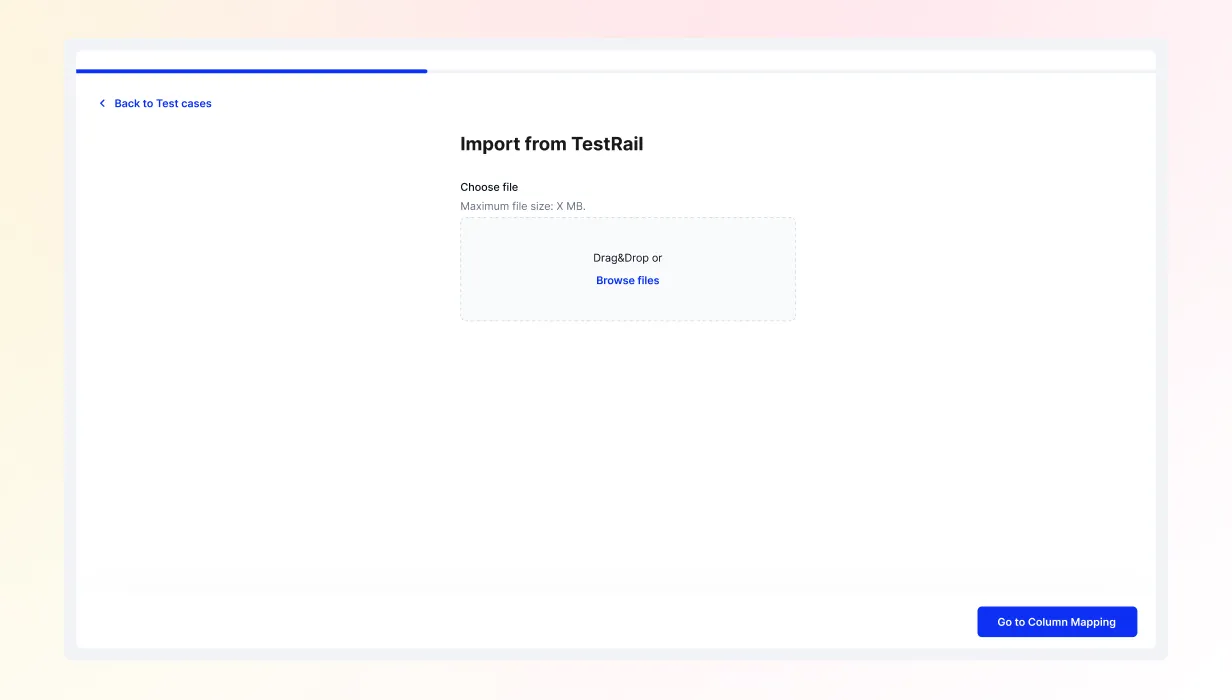This screenshot has height=700, width=1232.
Task: Click the Drag&Drop upload area
Action: click(628, 269)
